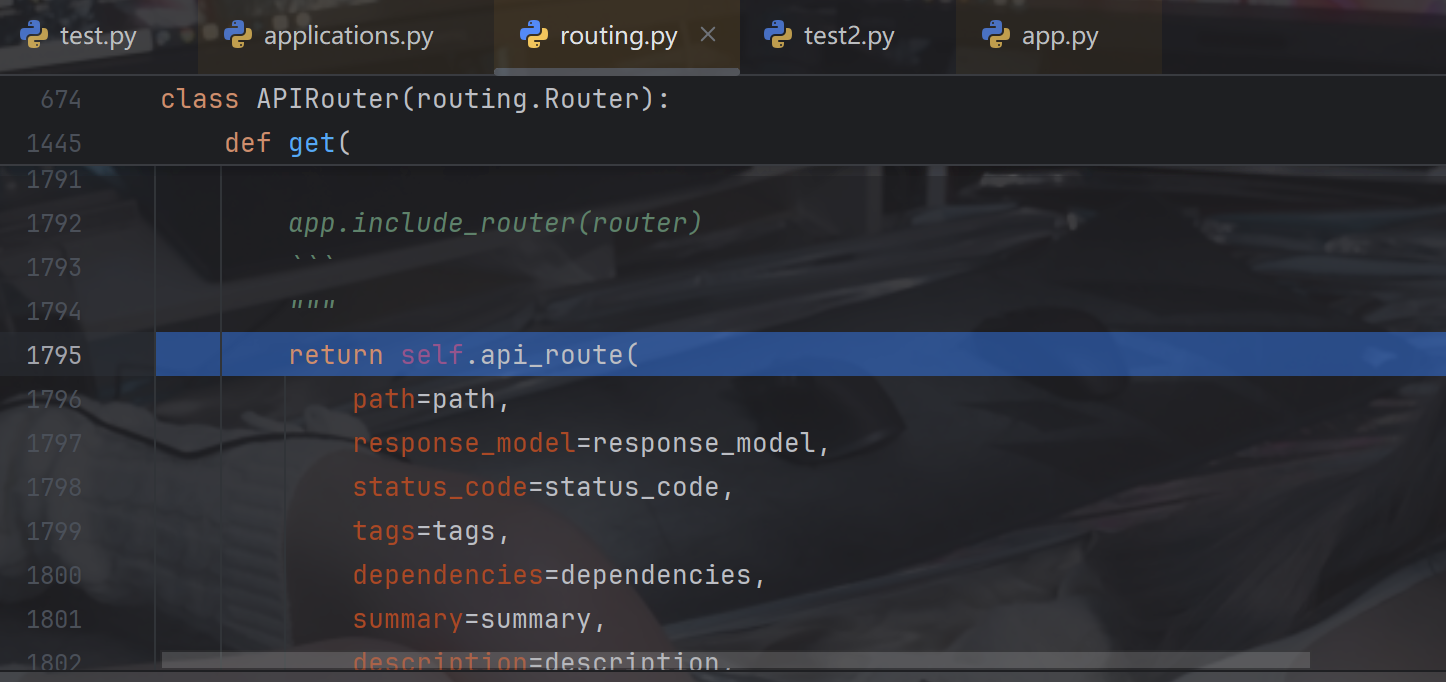The image size is (1446, 682).
Task: Click the Python icon on routing.py tab
Action: [x=534, y=36]
